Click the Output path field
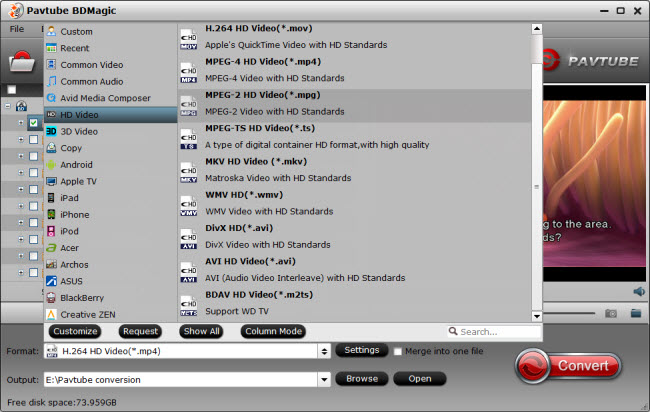650x412 pixels. (x=181, y=379)
